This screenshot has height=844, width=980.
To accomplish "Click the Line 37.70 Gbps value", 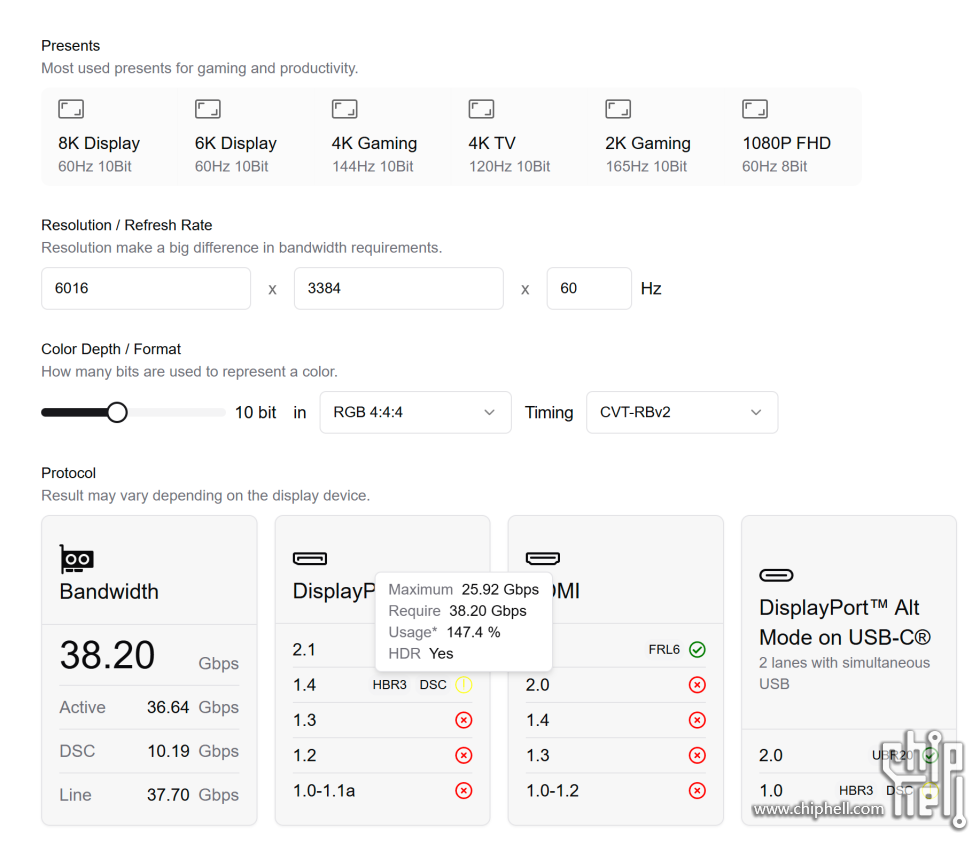I will point(168,795).
